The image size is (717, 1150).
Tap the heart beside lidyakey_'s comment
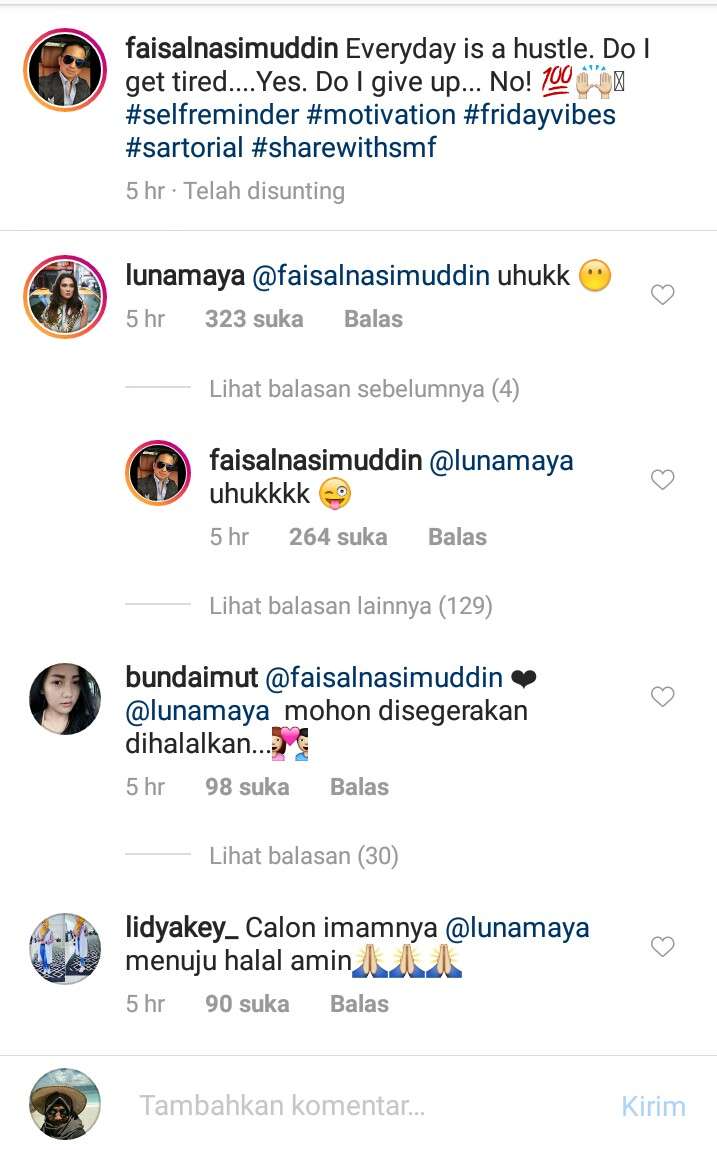[663, 947]
